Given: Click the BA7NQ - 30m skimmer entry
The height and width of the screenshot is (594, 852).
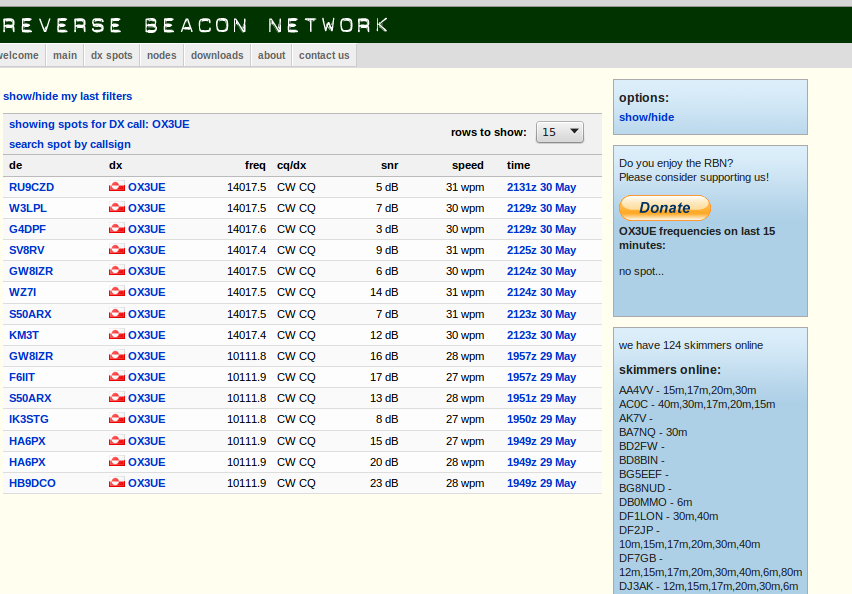Looking at the screenshot, I should click(653, 432).
